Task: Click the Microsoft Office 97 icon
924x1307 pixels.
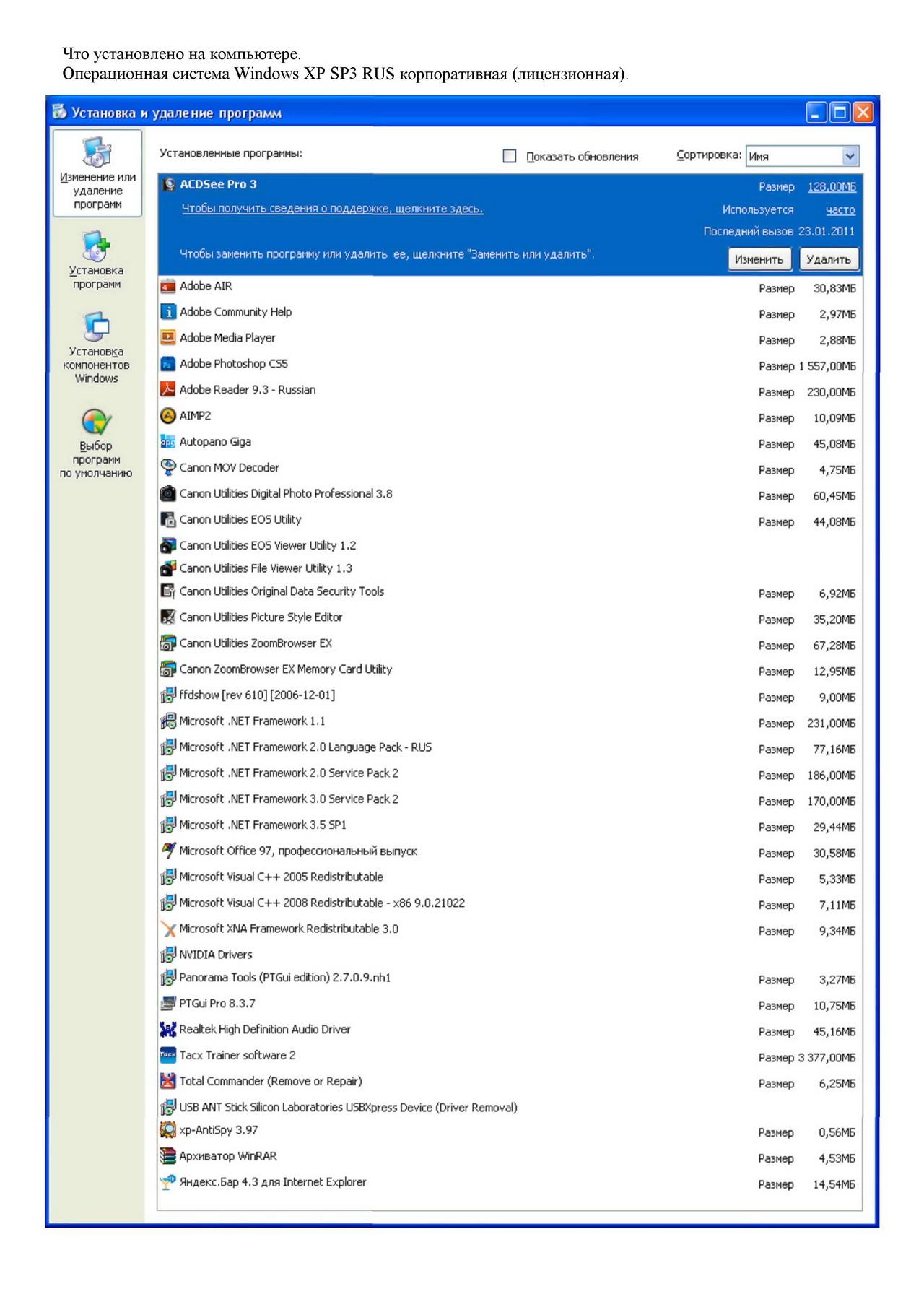Action: point(167,851)
